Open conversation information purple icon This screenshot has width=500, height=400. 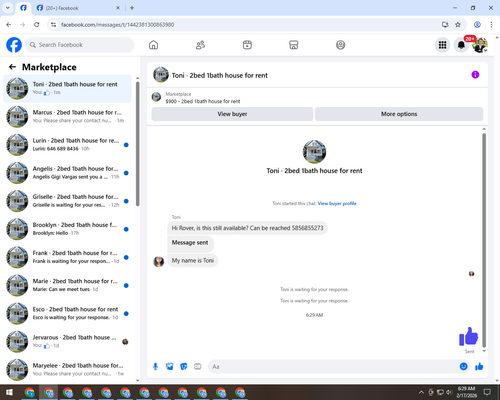click(475, 75)
